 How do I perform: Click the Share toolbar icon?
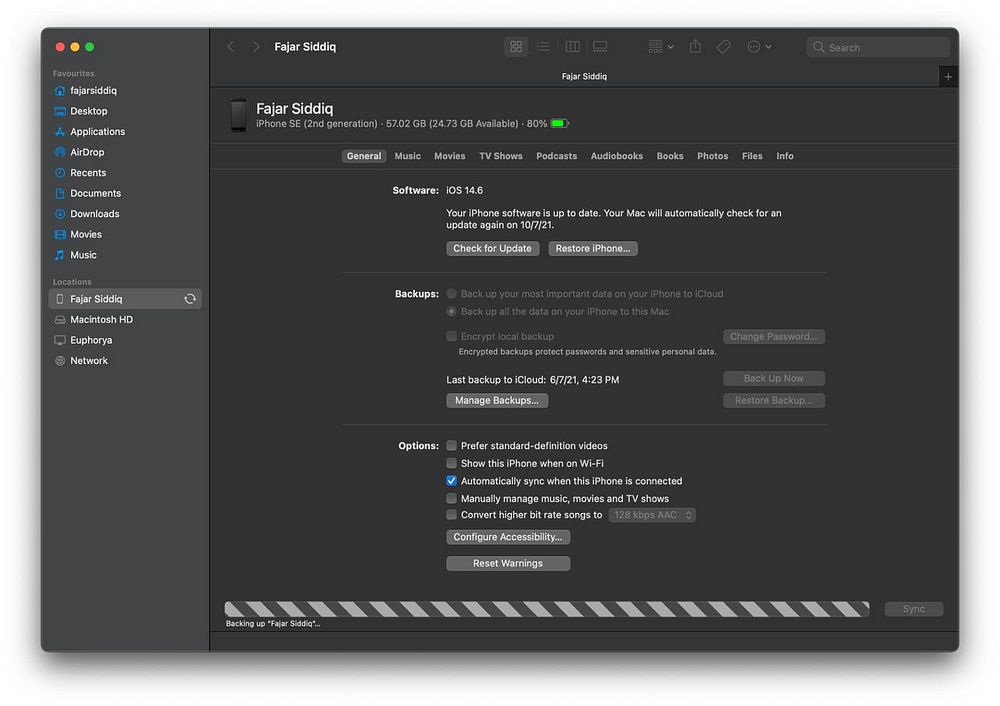point(695,47)
